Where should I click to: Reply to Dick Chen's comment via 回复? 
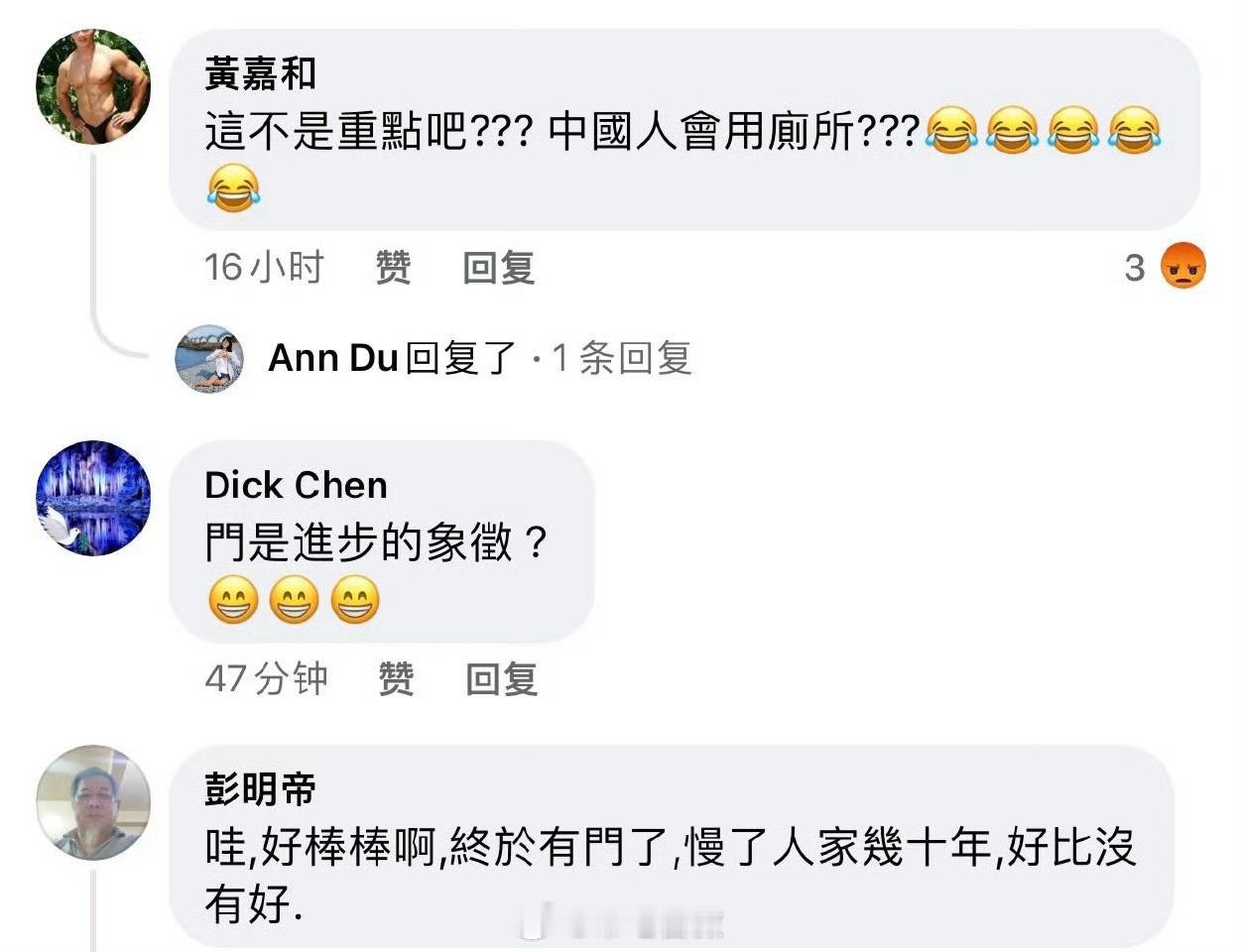click(502, 679)
